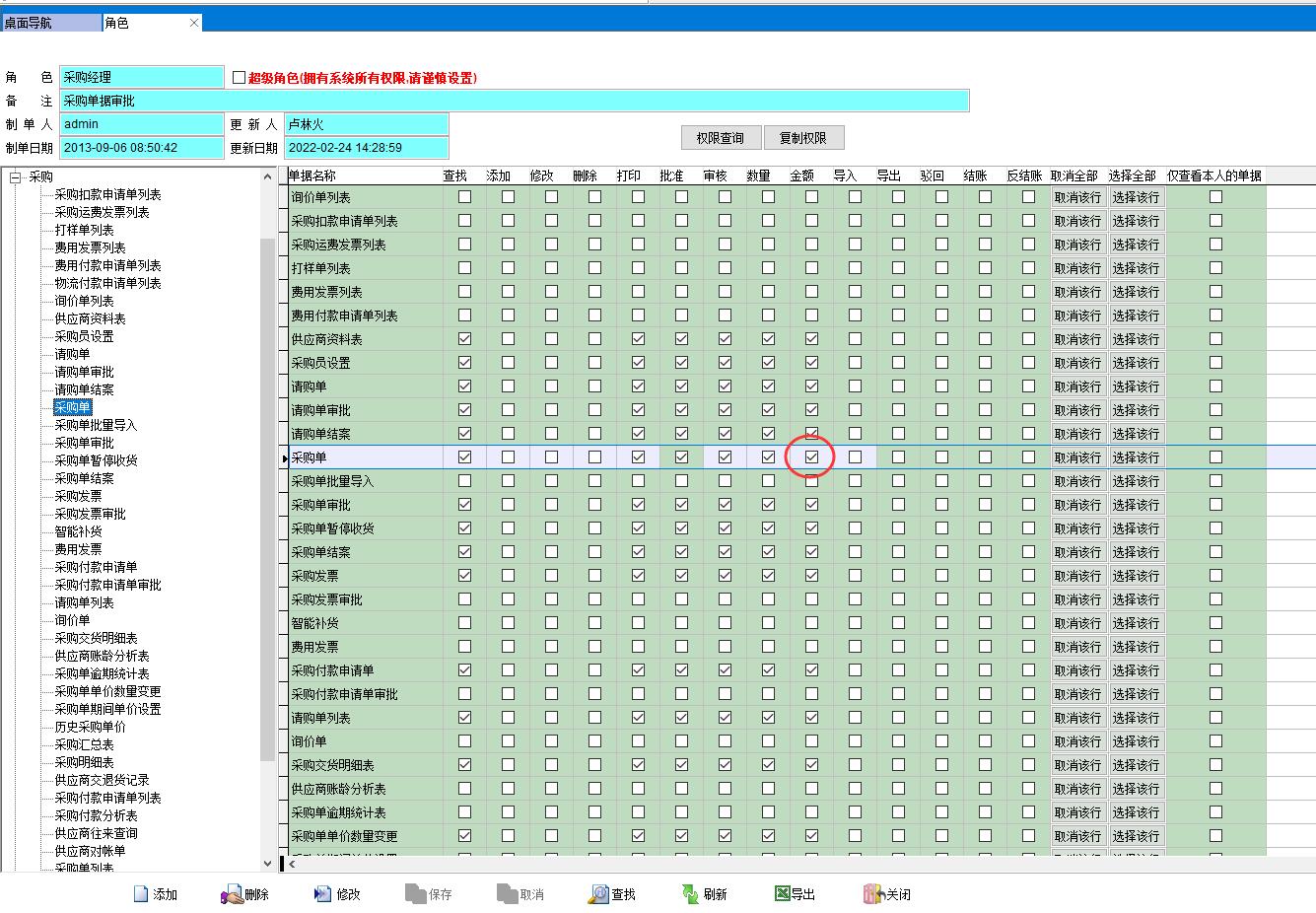This screenshot has height=913, width=1316.
Task: Click the 查找 (Find) magnifier icon
Action: [598, 894]
